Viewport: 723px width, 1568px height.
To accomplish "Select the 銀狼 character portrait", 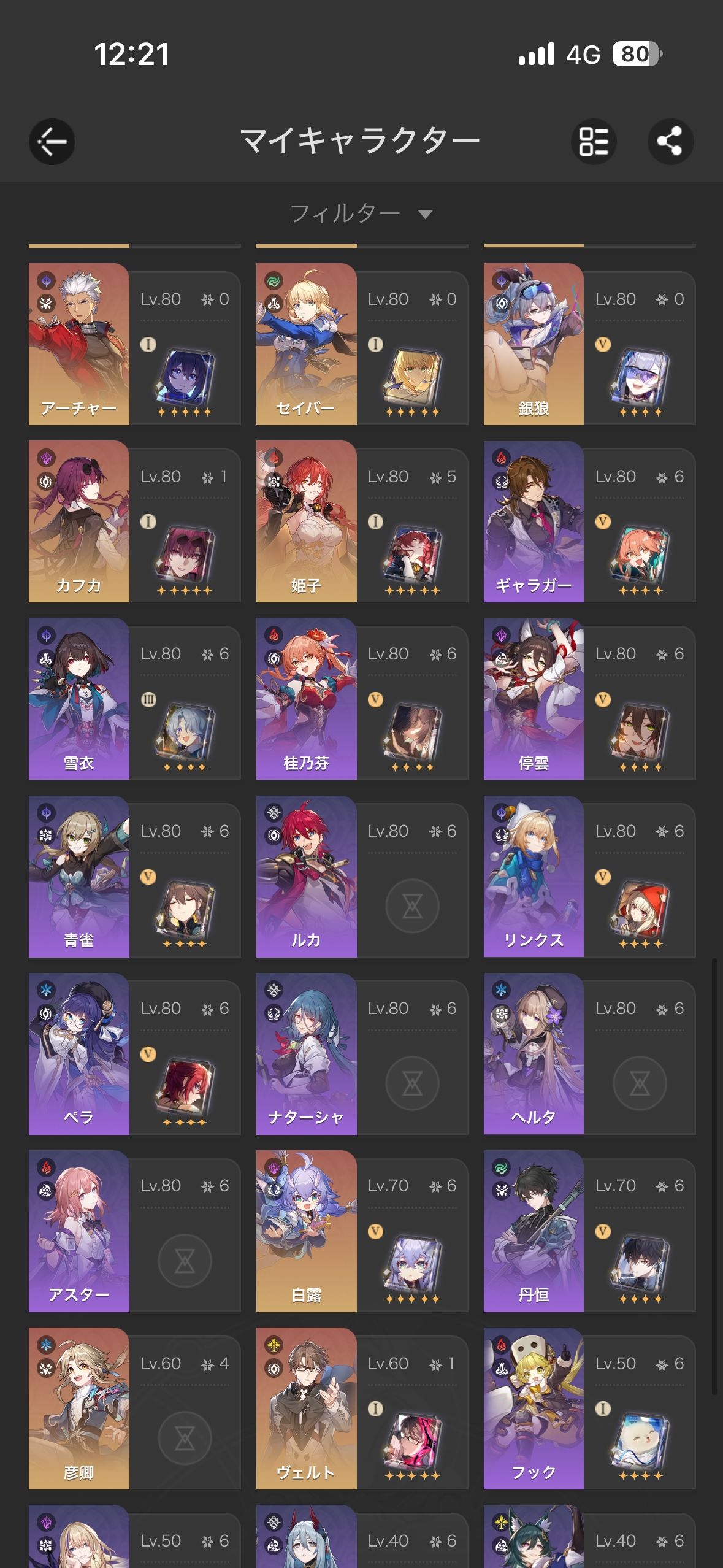I will pyautogui.click(x=534, y=344).
